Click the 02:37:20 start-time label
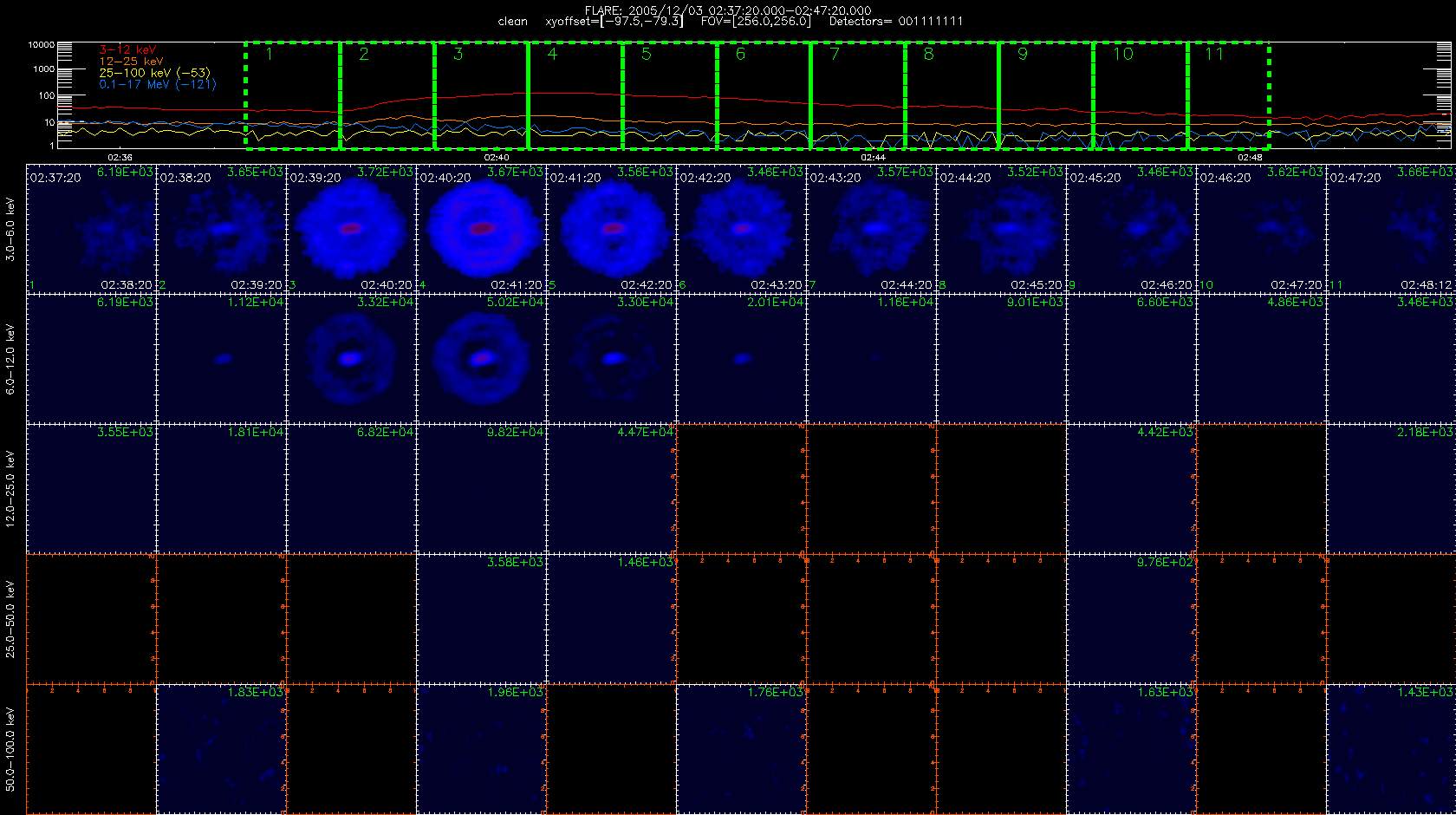 tap(55, 178)
